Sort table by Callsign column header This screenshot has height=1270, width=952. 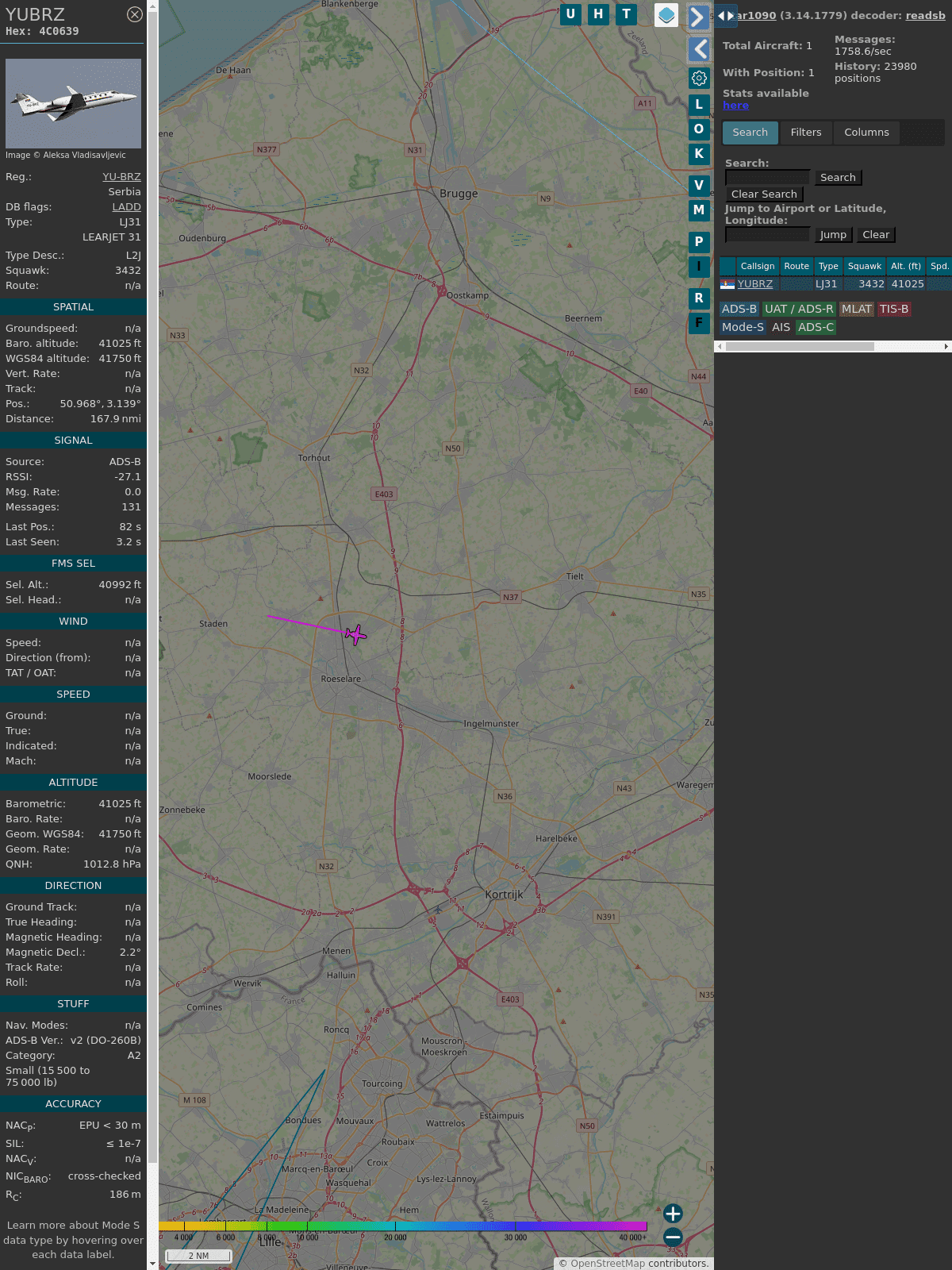click(x=757, y=266)
